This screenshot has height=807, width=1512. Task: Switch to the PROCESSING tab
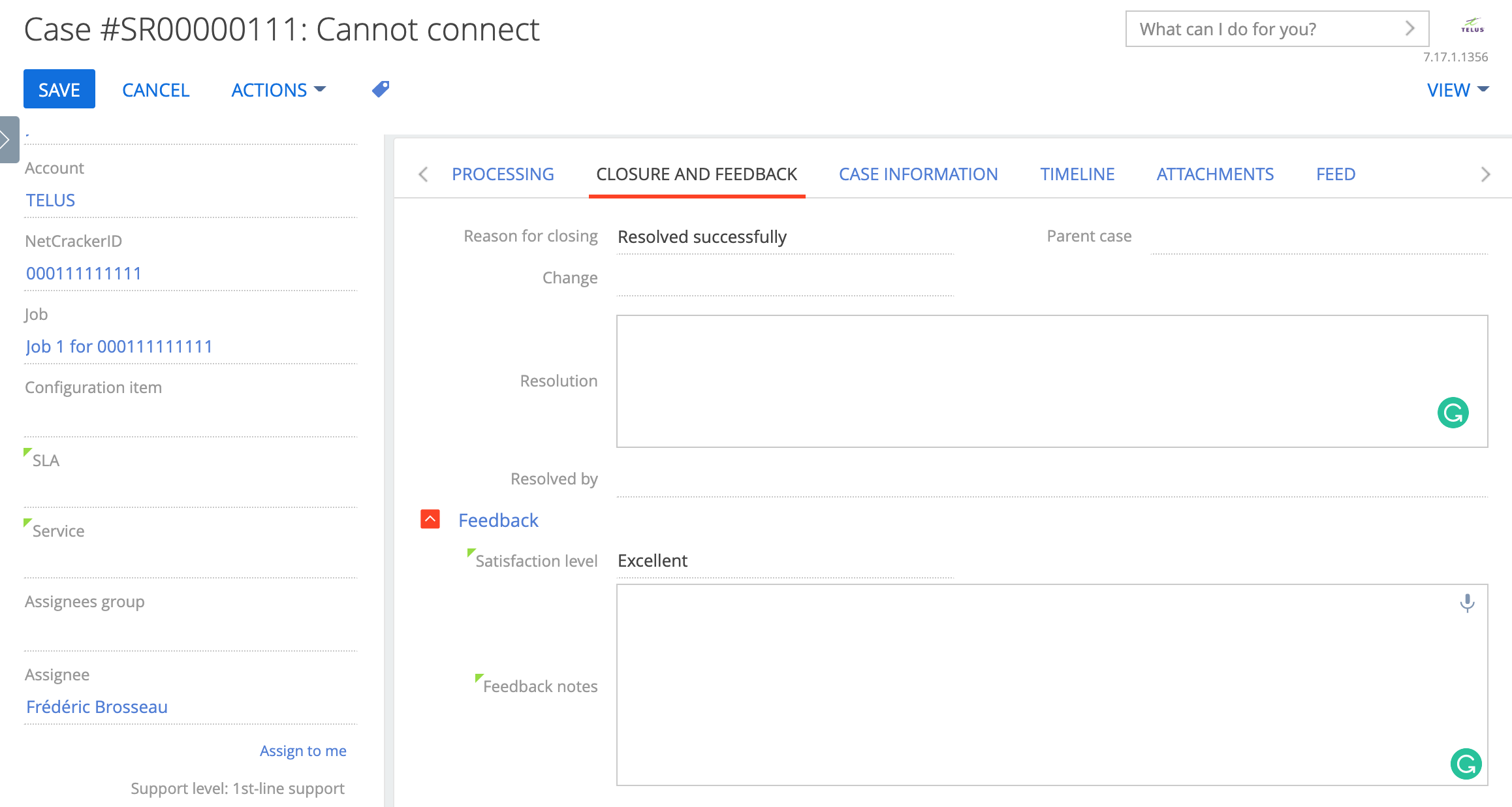coord(503,174)
